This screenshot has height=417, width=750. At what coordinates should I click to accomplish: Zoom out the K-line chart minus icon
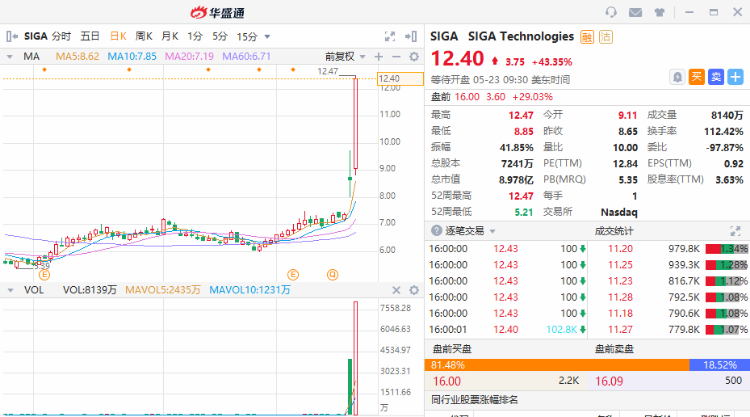(x=396, y=57)
